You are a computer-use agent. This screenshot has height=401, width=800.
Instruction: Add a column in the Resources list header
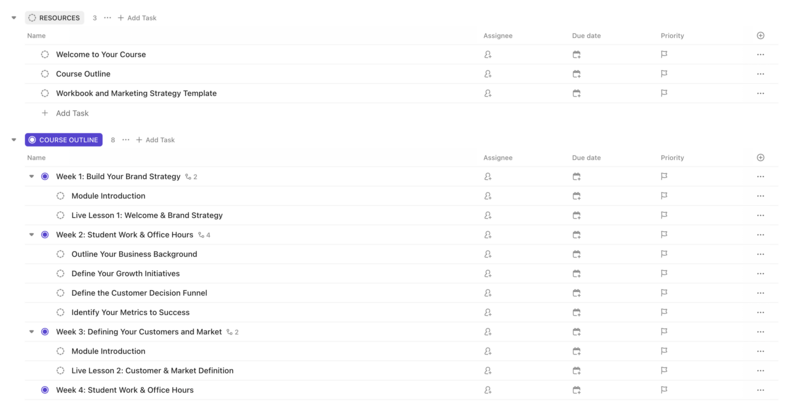[x=761, y=36]
